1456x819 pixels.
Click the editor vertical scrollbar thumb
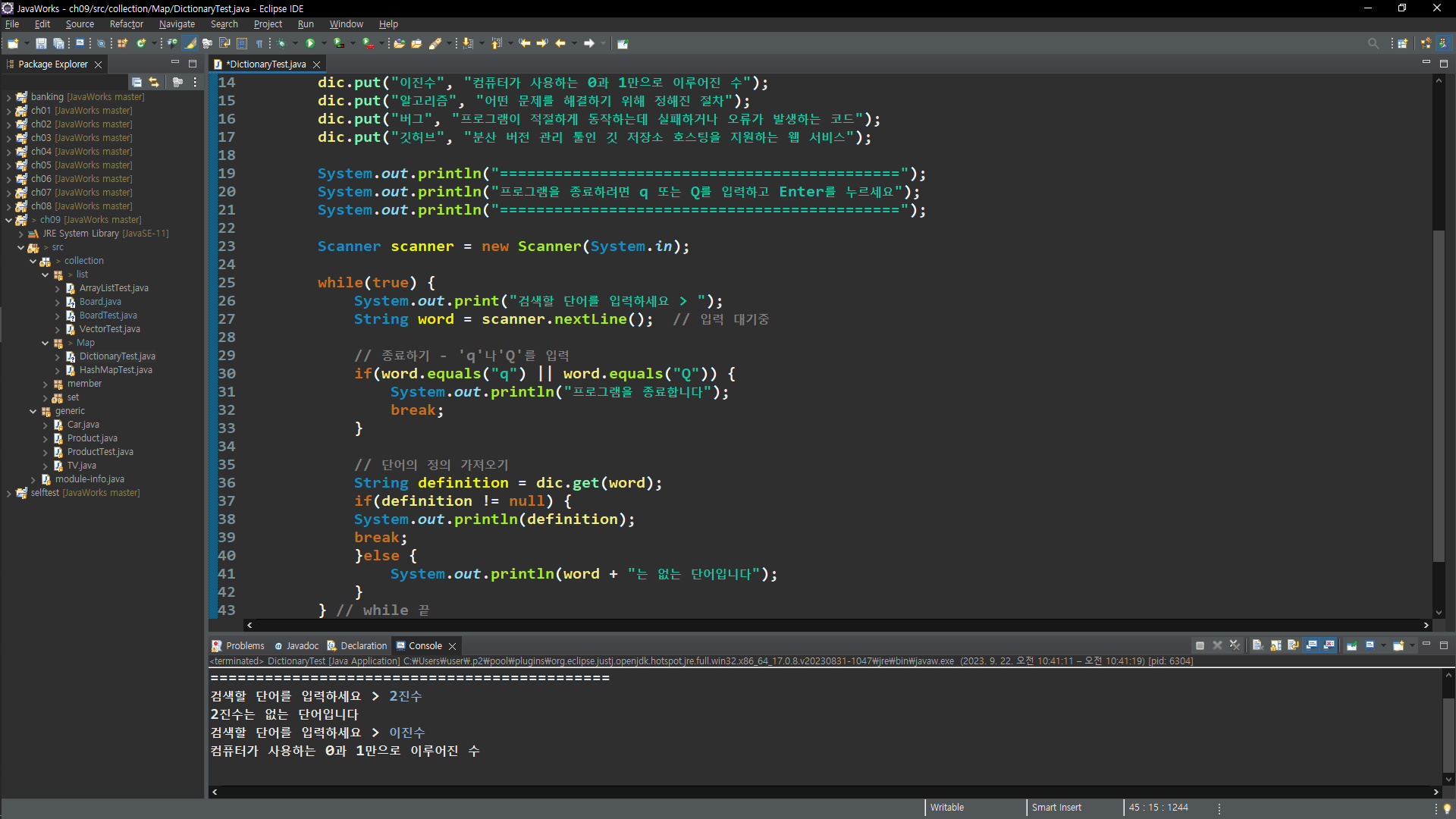pyautogui.click(x=1439, y=394)
